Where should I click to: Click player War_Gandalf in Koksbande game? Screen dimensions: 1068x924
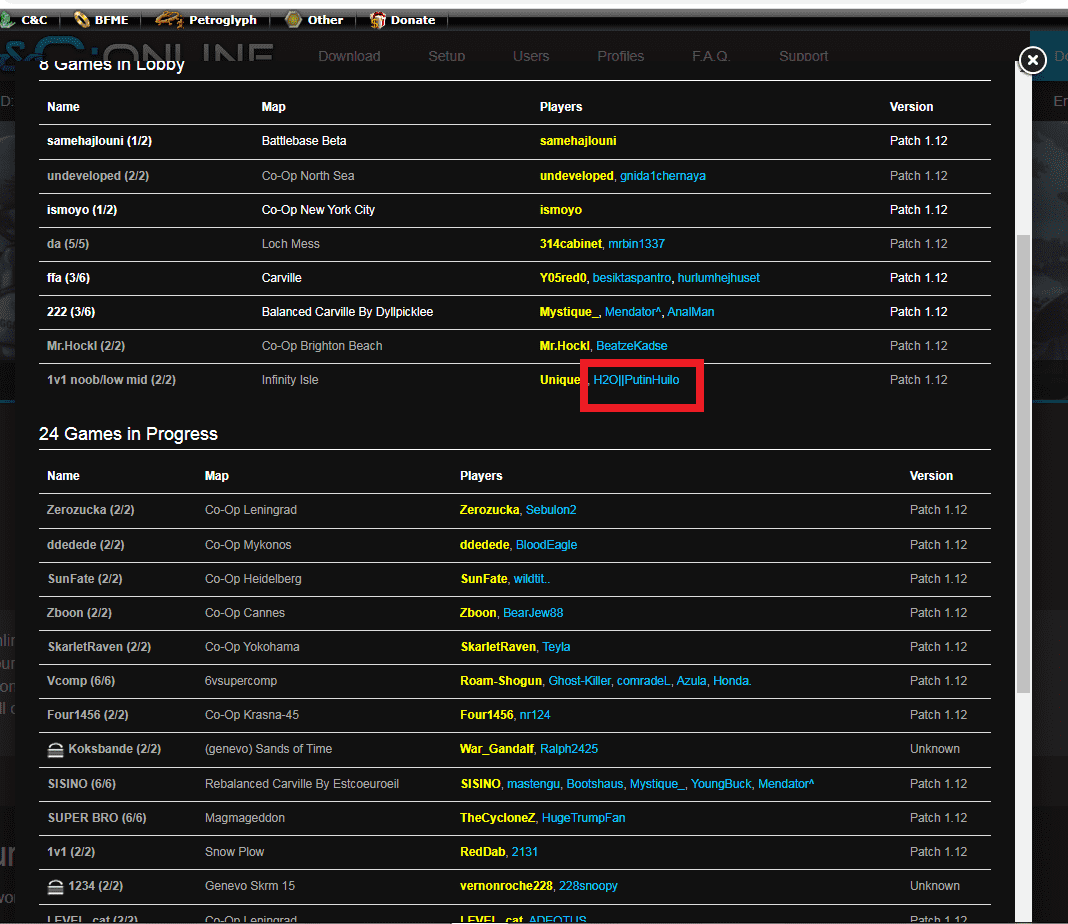[x=496, y=749]
